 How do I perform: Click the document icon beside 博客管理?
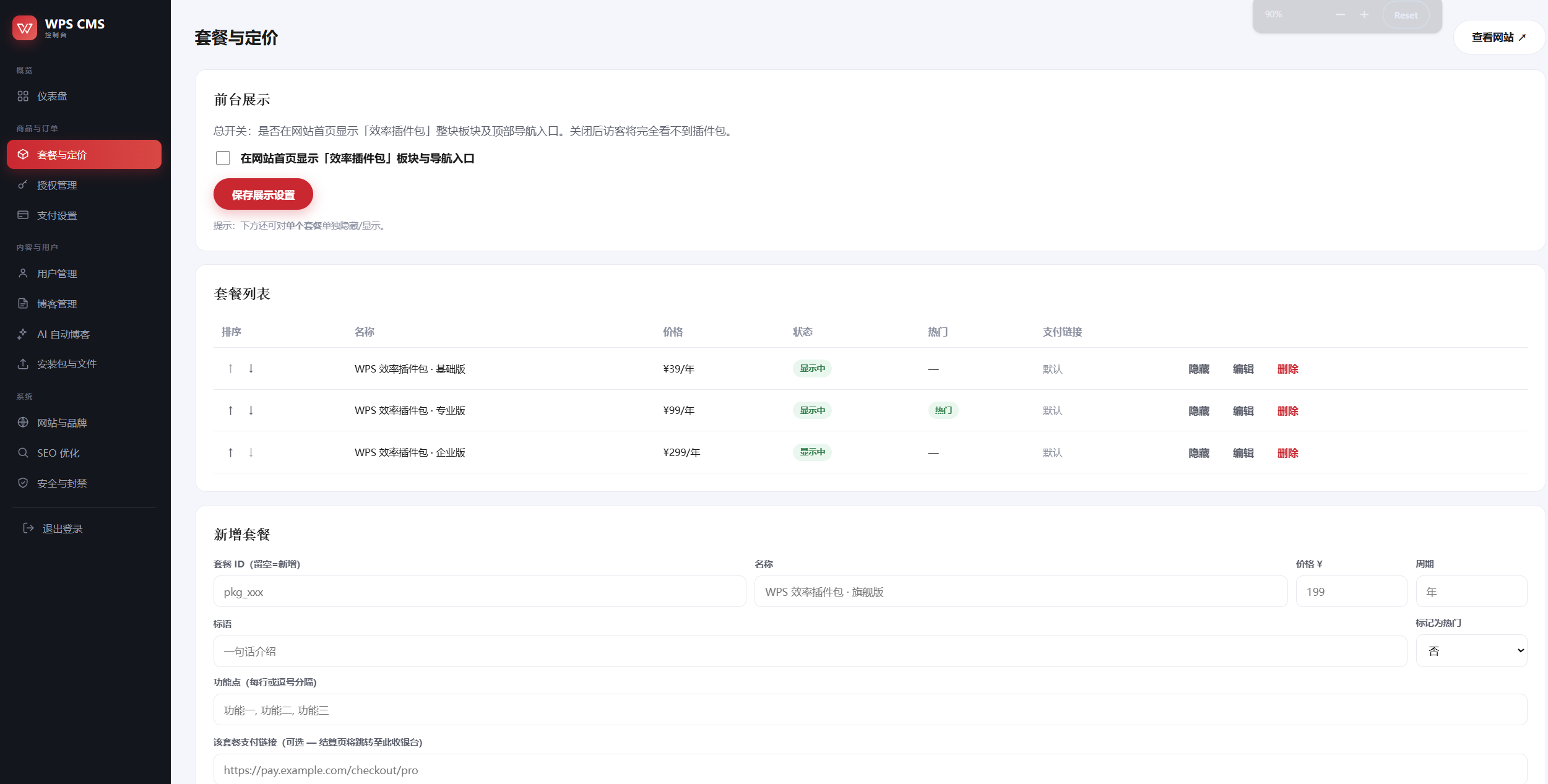[x=23, y=303]
